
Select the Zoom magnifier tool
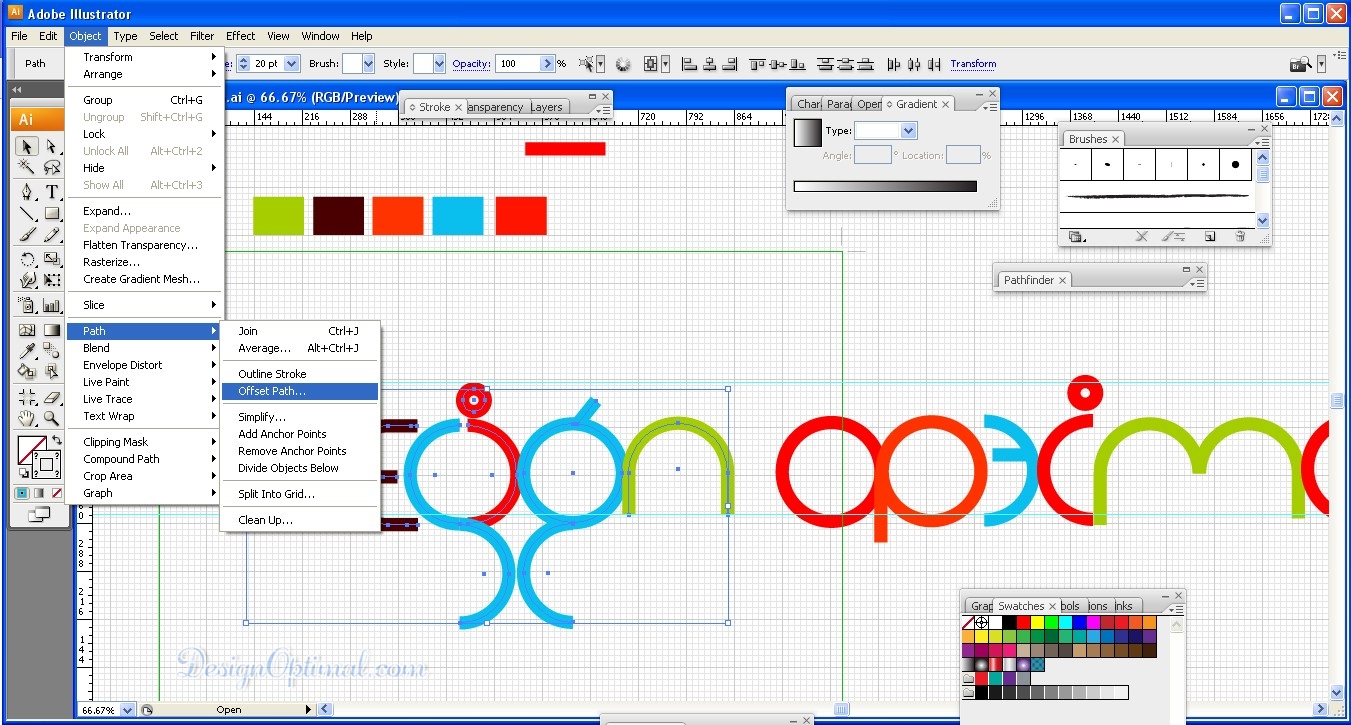click(x=51, y=418)
